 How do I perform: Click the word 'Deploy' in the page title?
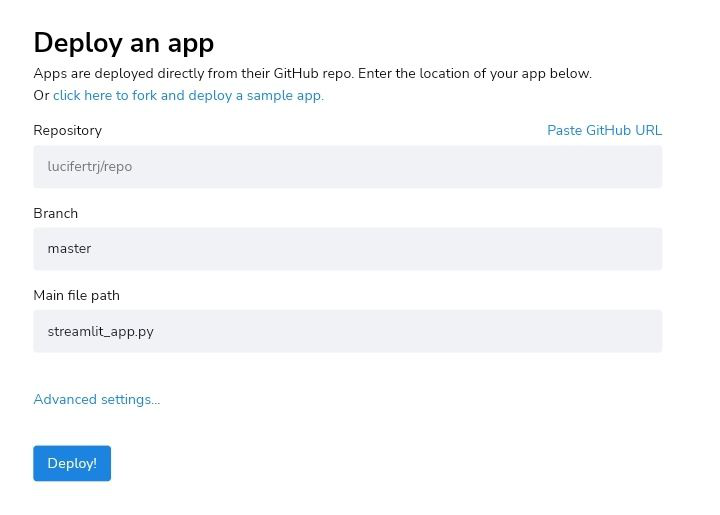pos(78,44)
